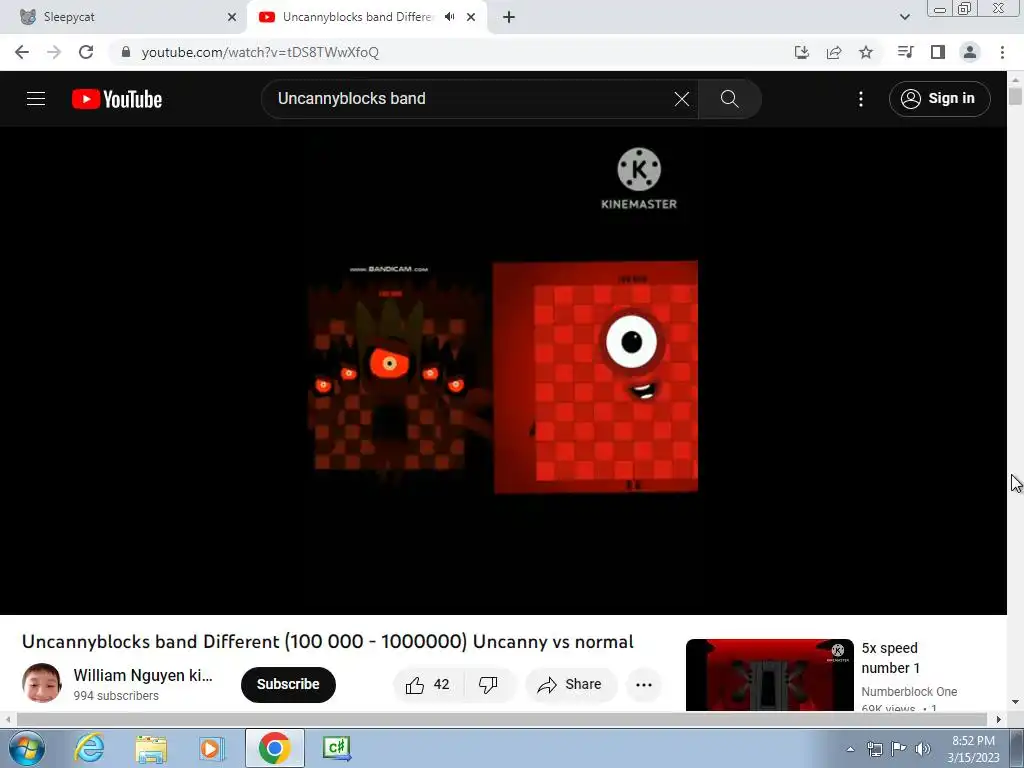Open the network status tray icon

874,749
